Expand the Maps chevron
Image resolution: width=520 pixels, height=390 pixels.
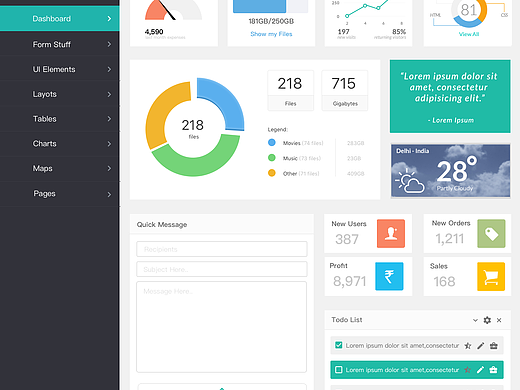[x=109, y=168]
